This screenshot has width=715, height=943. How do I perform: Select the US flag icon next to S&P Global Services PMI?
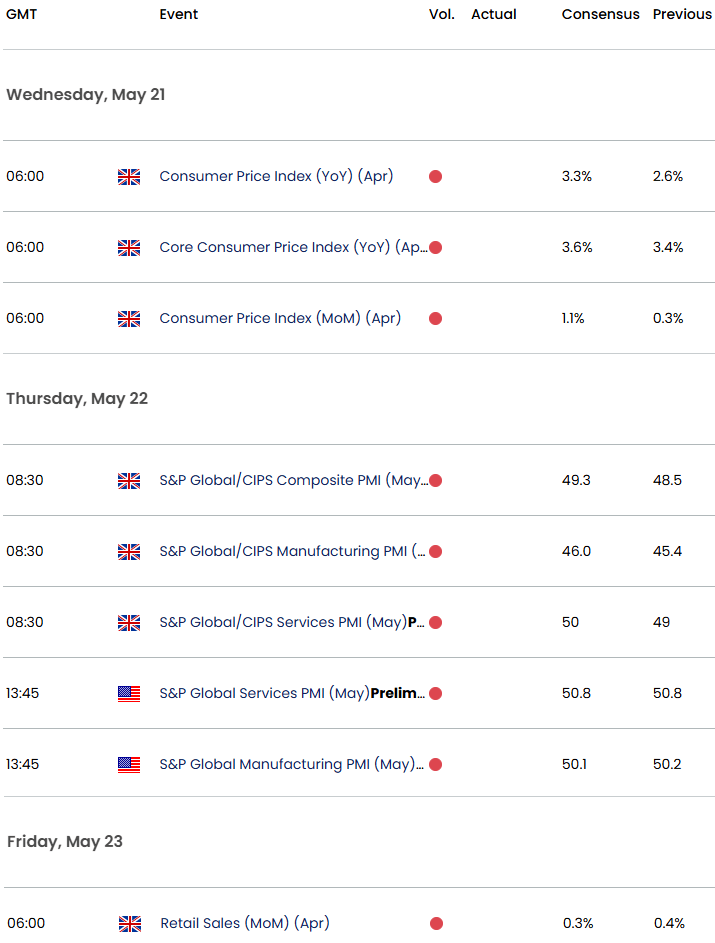pos(128,693)
